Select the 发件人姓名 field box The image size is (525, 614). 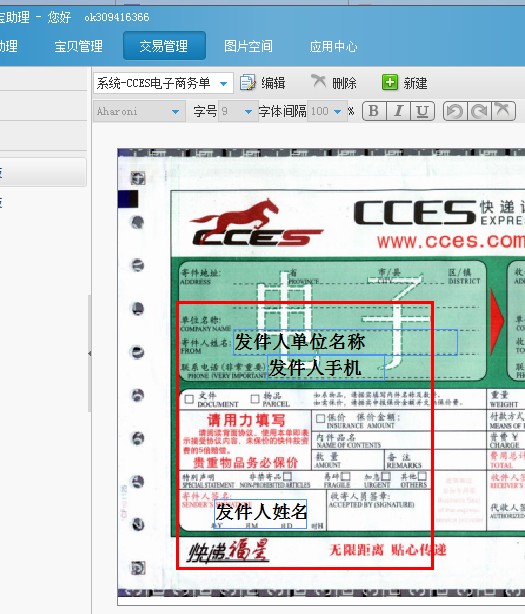point(260,513)
